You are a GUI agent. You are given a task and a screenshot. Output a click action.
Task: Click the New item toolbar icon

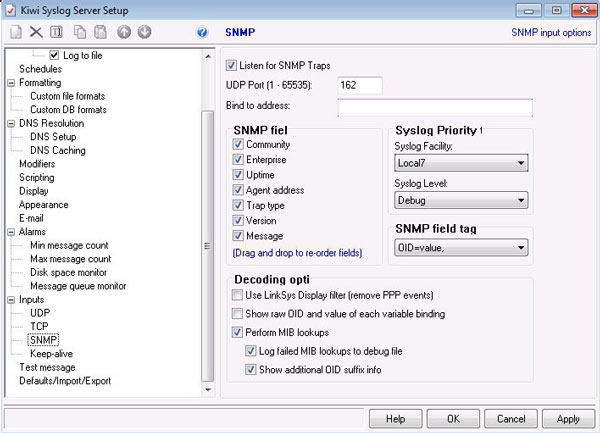pos(14,32)
